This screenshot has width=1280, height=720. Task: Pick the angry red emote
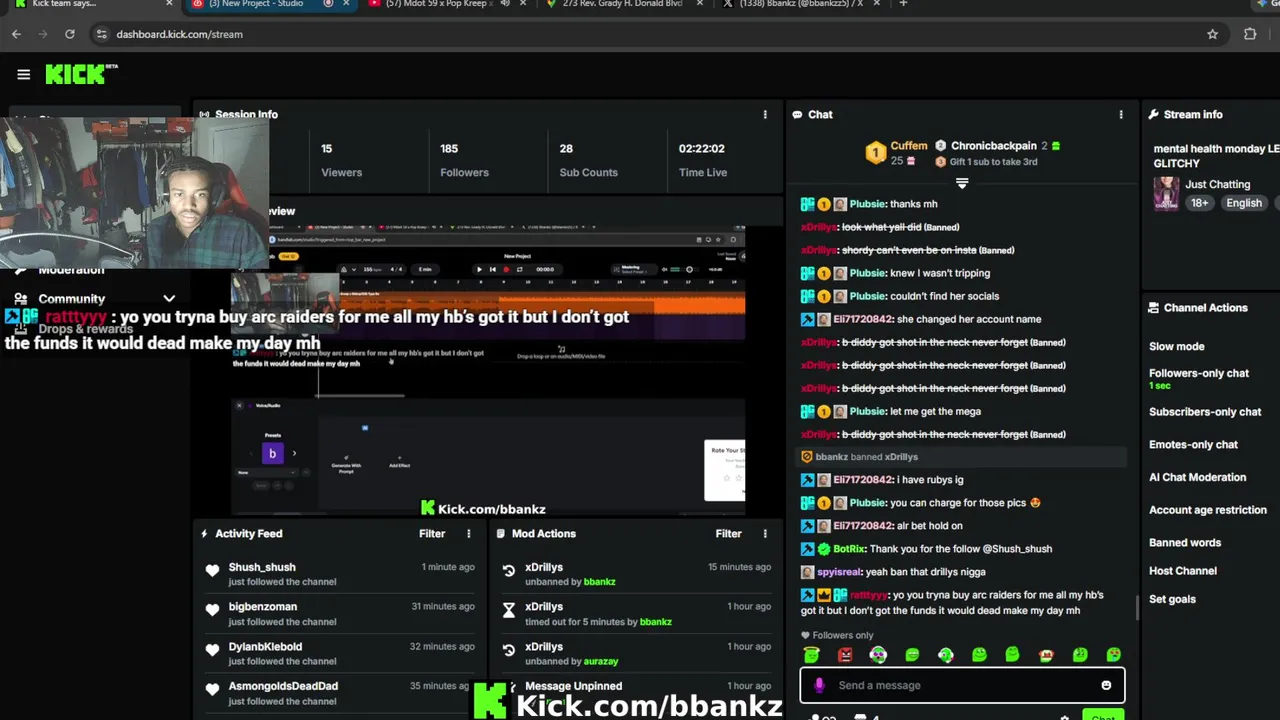(x=845, y=655)
